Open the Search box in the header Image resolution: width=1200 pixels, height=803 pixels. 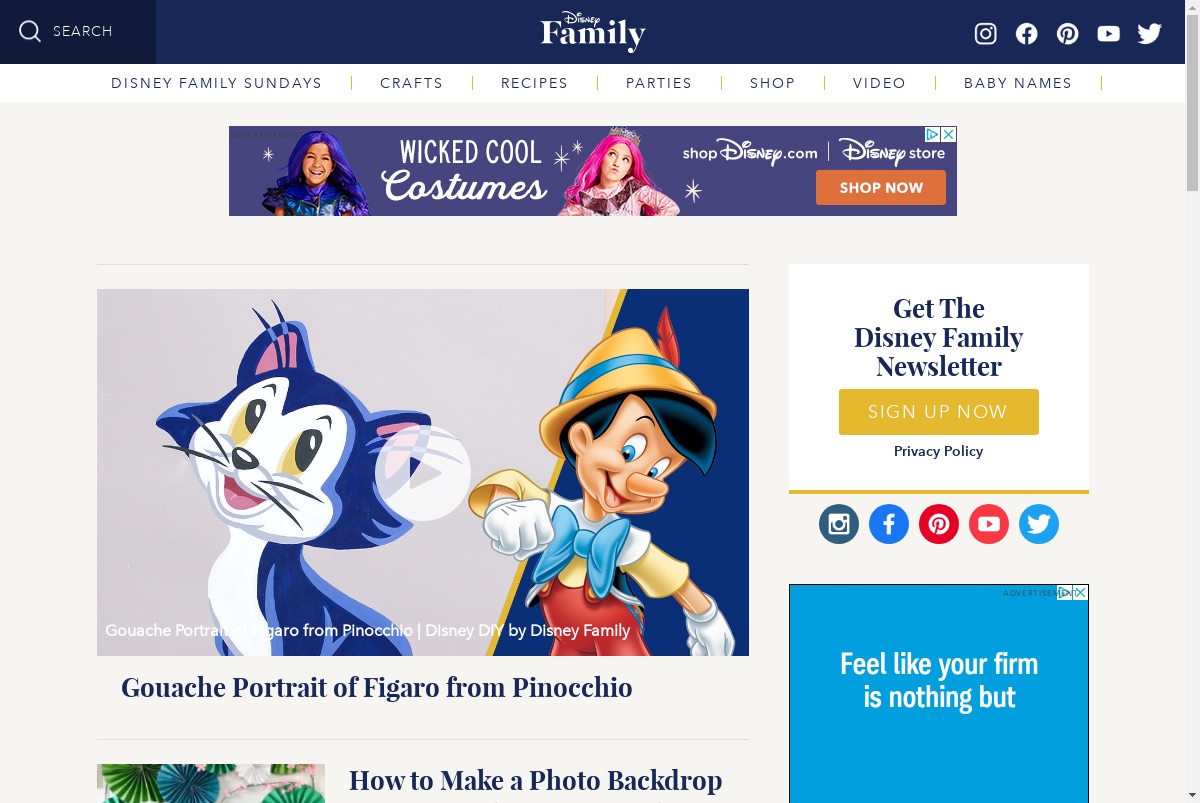[x=78, y=32]
